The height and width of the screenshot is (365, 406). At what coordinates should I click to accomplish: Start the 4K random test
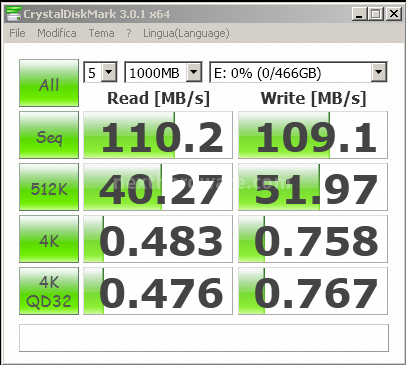click(x=49, y=239)
